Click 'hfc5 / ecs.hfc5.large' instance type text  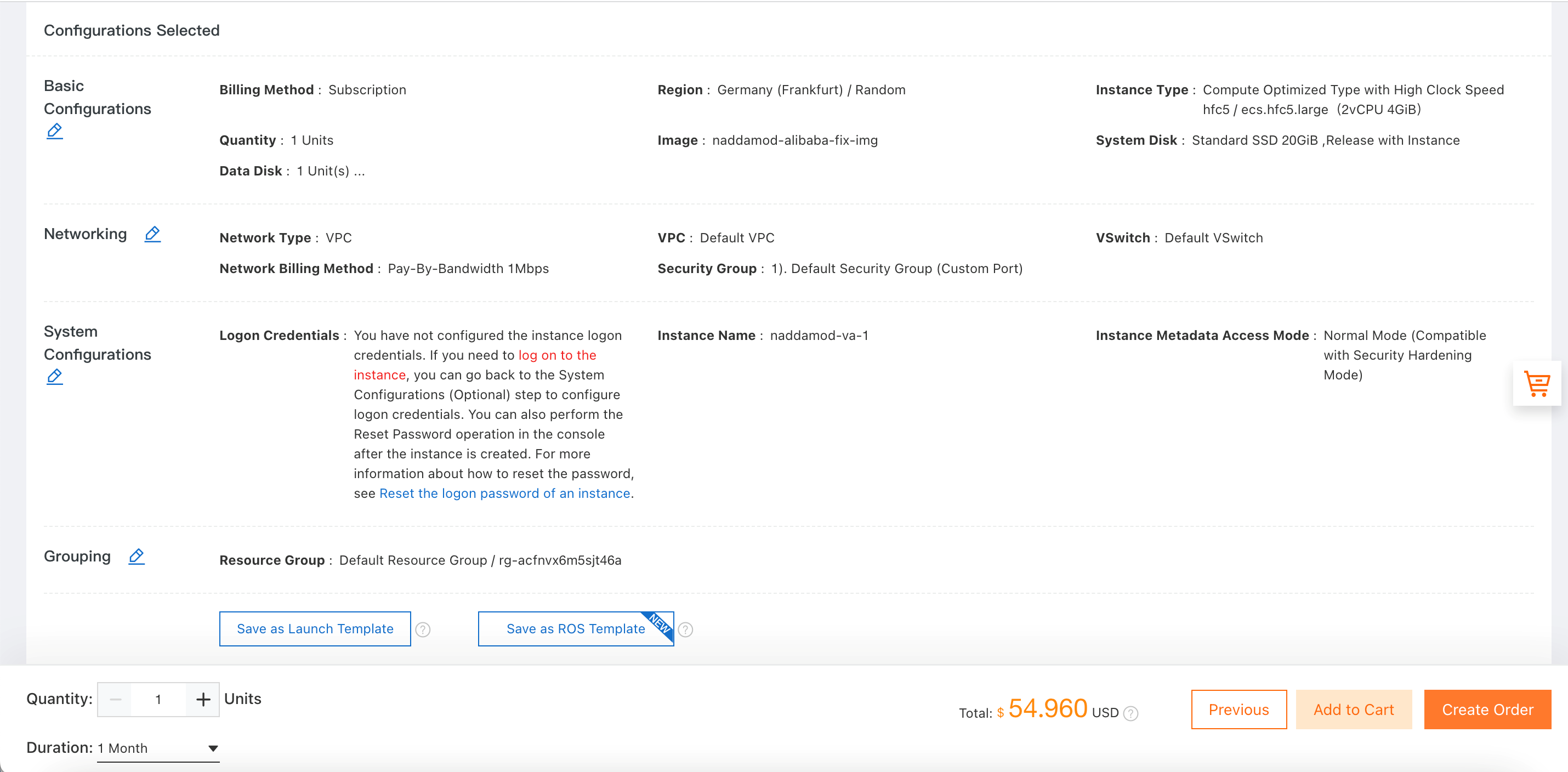click(x=1265, y=110)
